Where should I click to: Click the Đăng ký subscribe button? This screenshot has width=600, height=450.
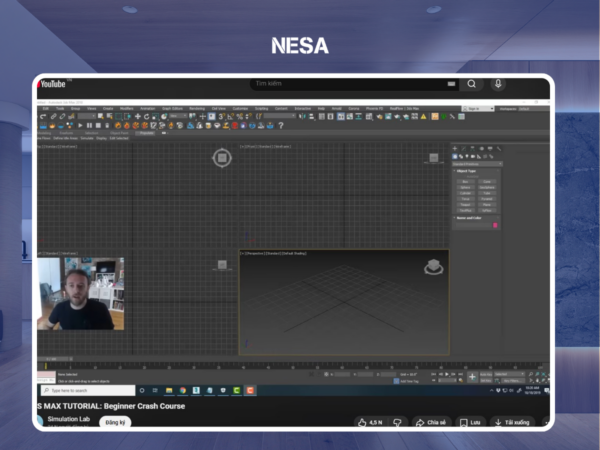(x=115, y=422)
